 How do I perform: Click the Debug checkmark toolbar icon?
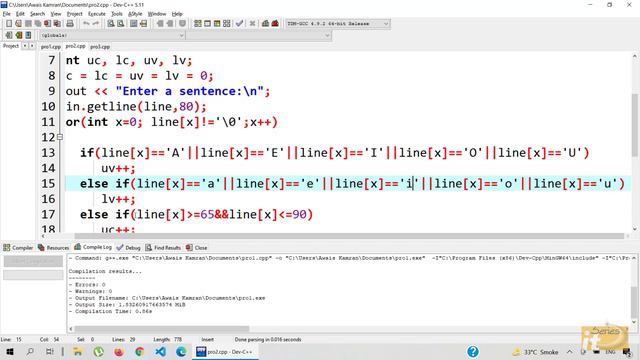click(x=240, y=24)
